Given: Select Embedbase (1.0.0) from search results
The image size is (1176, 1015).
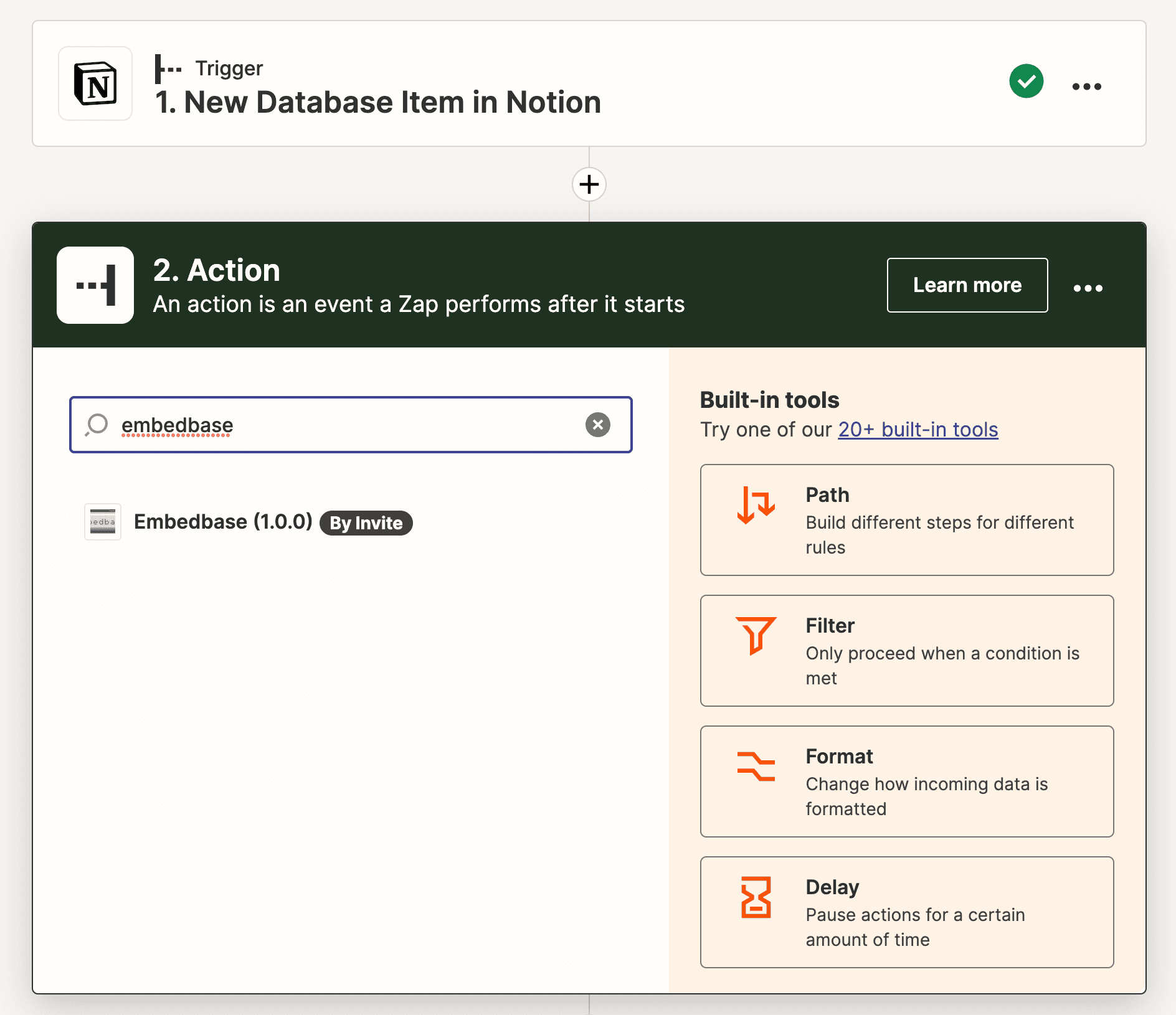Looking at the screenshot, I should coord(249,522).
